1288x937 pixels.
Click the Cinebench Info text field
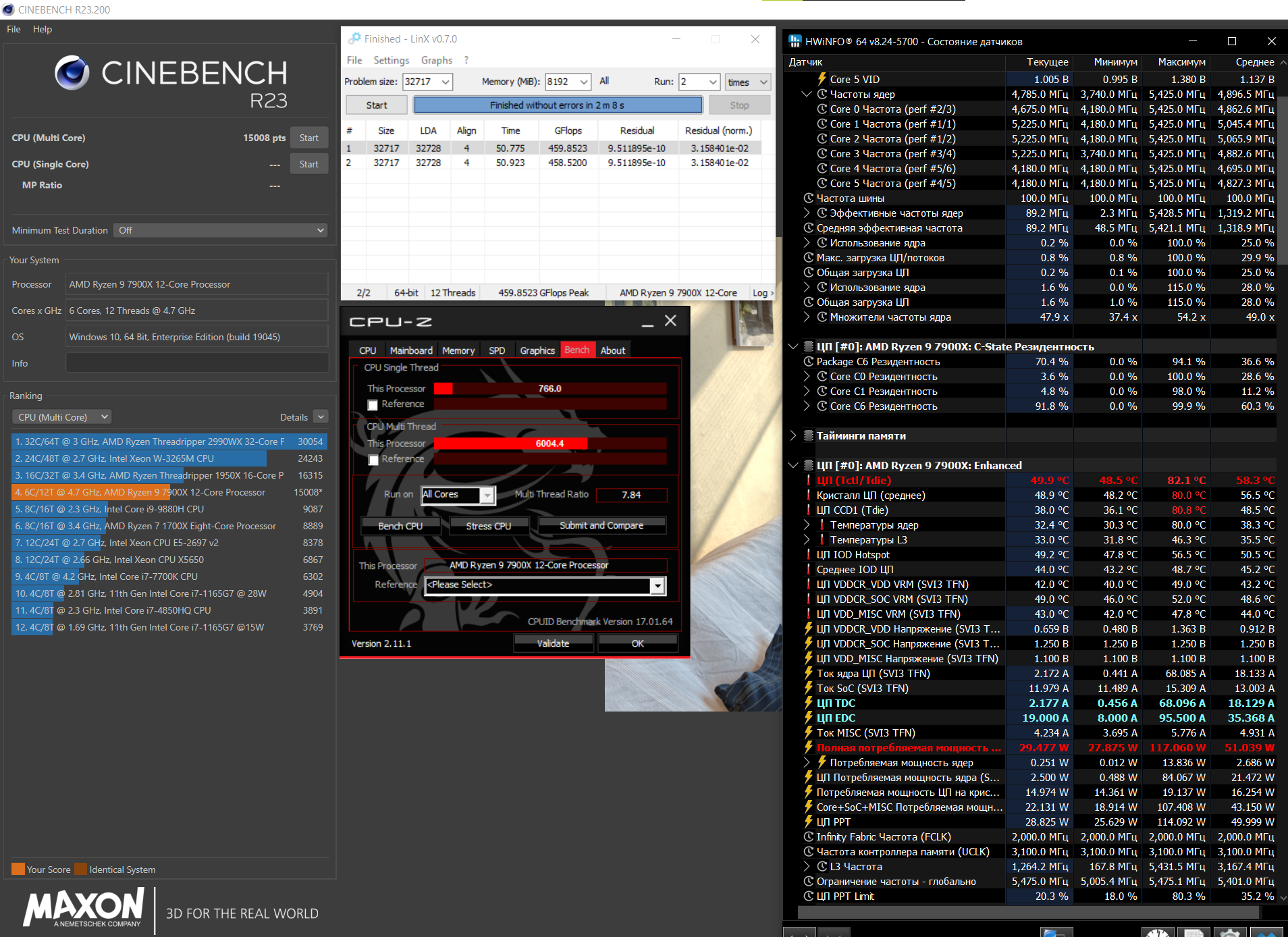[x=197, y=363]
